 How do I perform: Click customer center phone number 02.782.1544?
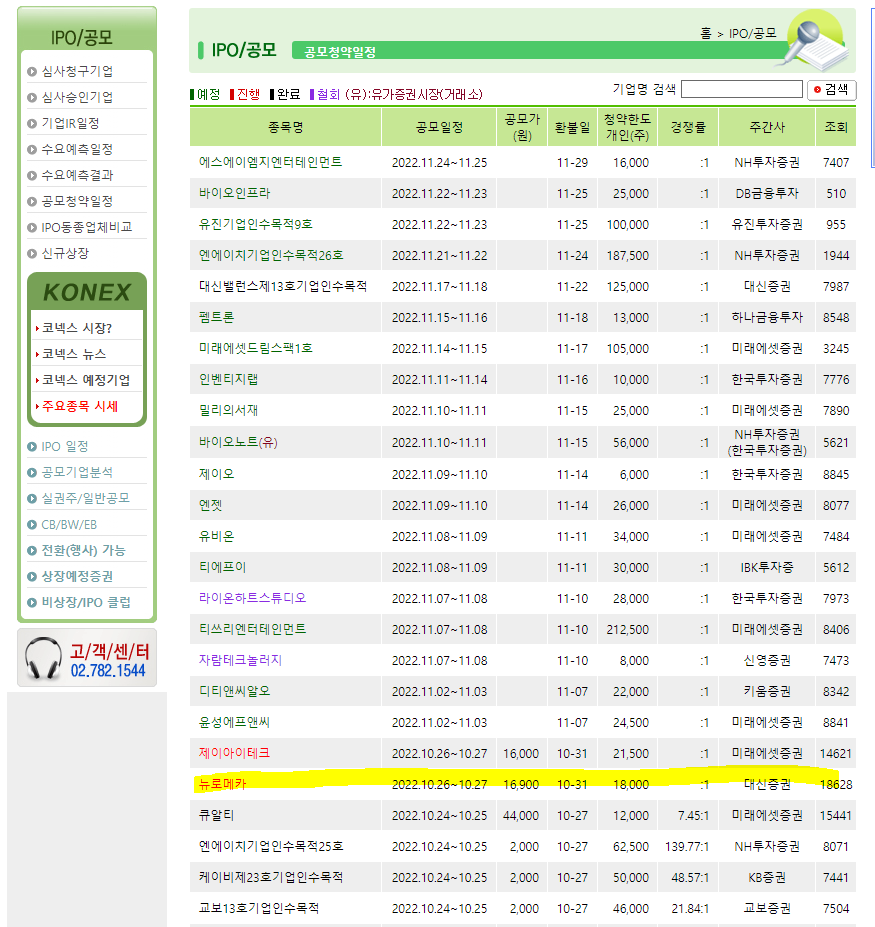108,670
